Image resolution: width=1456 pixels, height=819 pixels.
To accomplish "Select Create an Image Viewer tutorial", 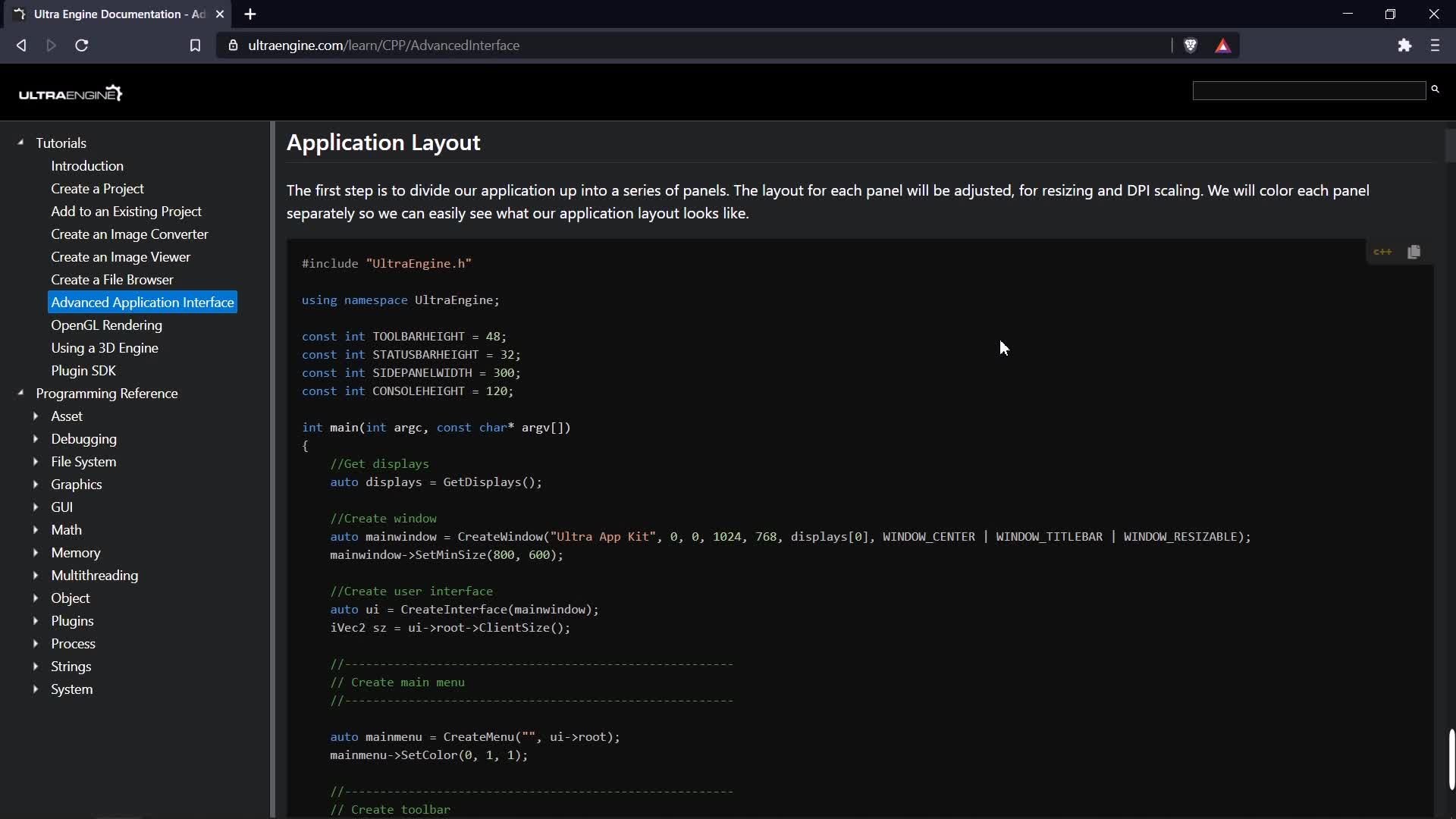I will [x=121, y=257].
